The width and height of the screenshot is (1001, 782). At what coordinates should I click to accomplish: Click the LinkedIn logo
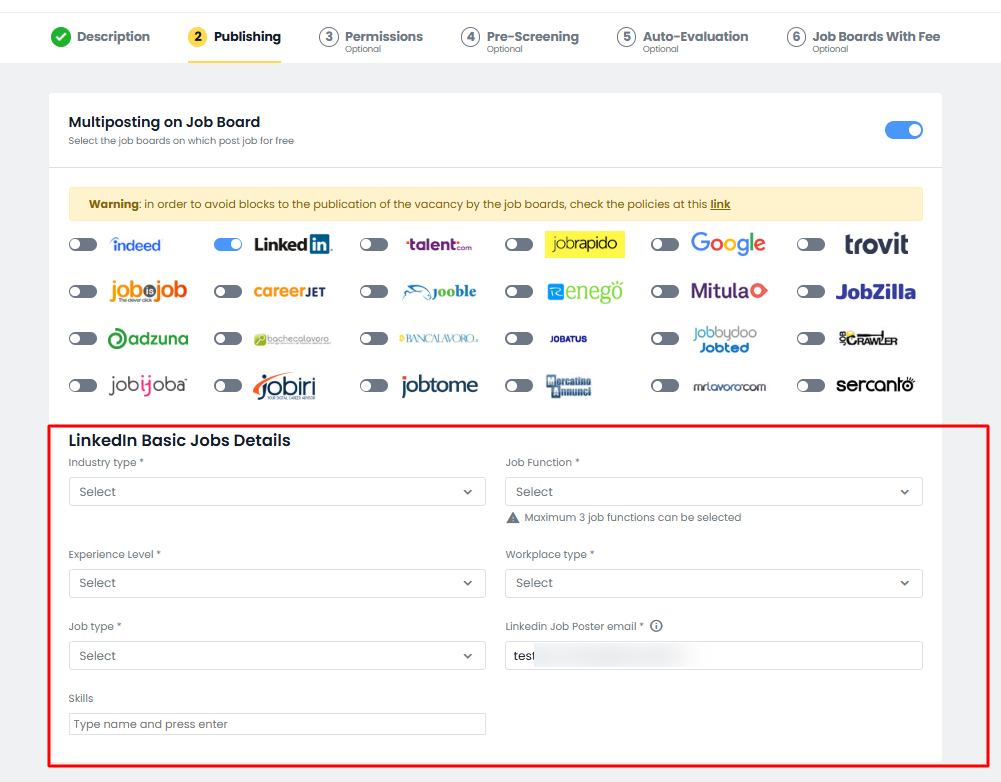click(x=292, y=244)
